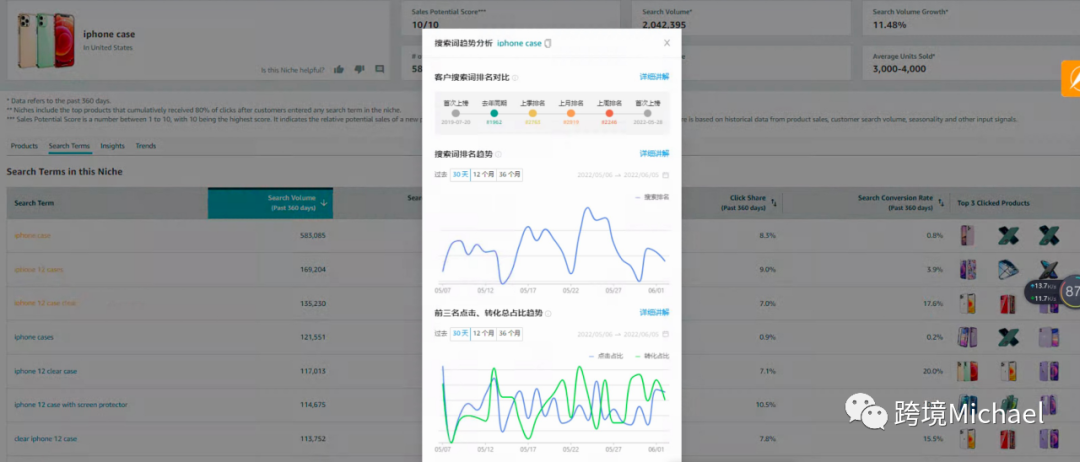
Task: Click grey 首次上榜 marker dated 2019-07-20
Action: [455, 113]
